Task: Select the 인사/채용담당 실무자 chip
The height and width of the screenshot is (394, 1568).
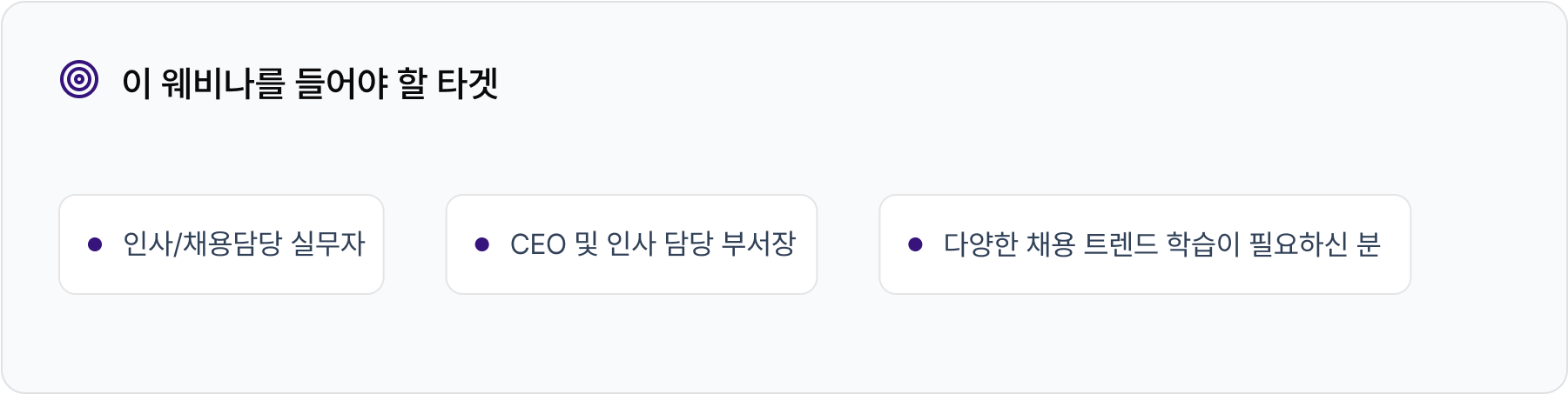Action: (221, 244)
